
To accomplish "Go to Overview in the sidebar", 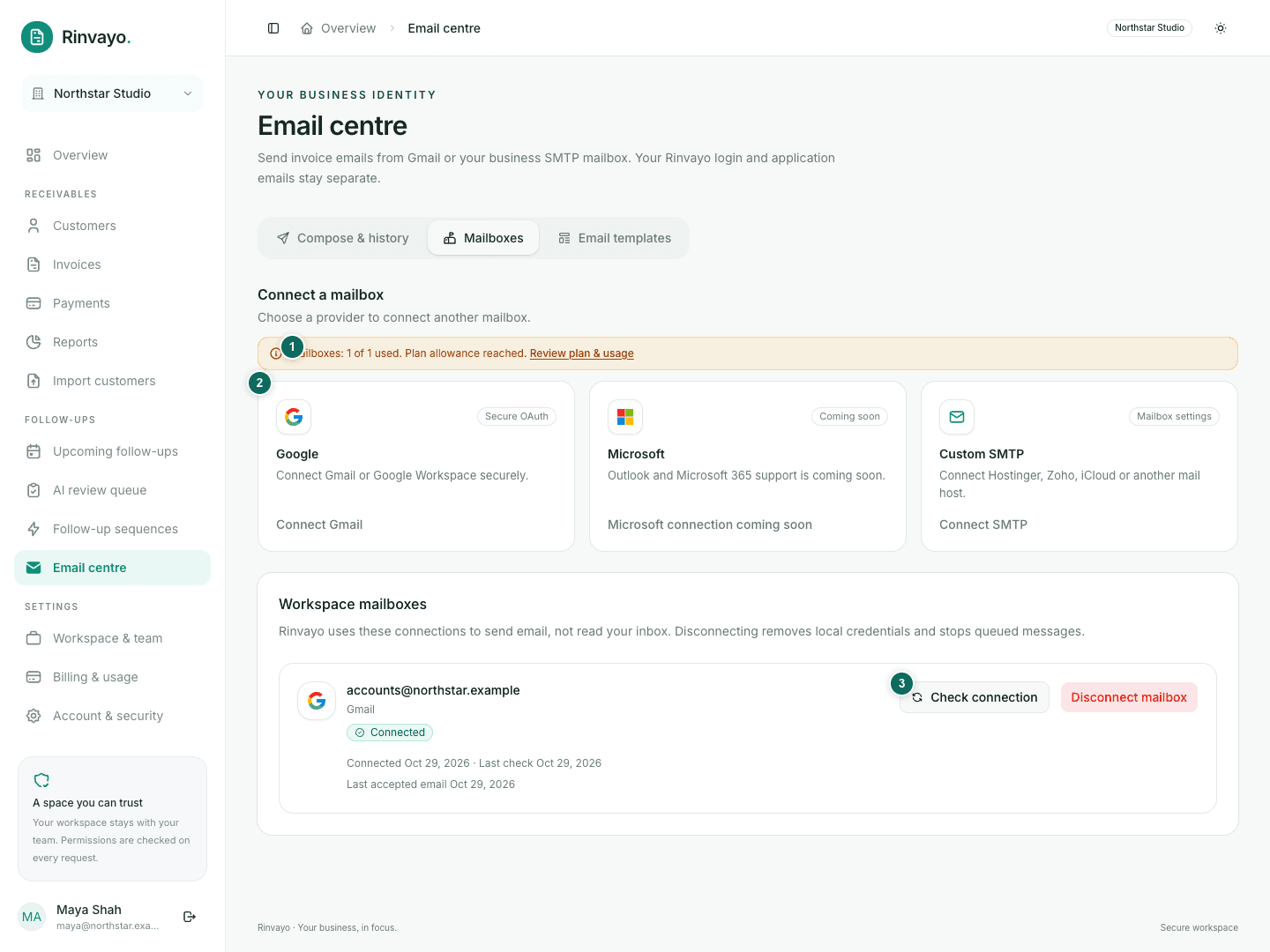I will coord(112,155).
